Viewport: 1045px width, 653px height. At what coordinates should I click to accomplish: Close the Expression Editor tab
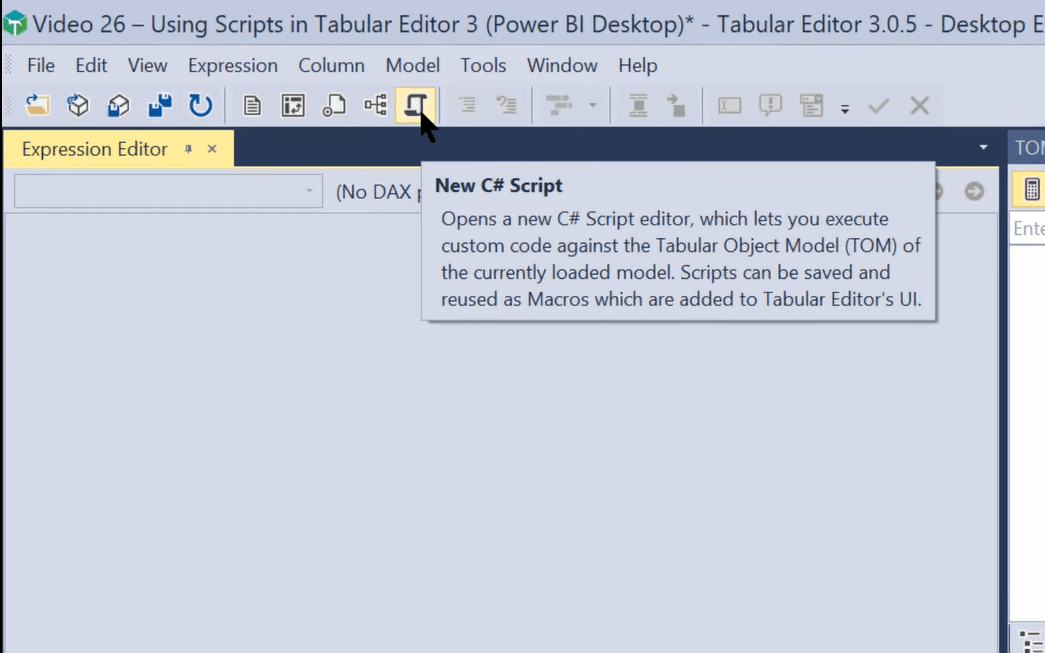pyautogui.click(x=212, y=149)
